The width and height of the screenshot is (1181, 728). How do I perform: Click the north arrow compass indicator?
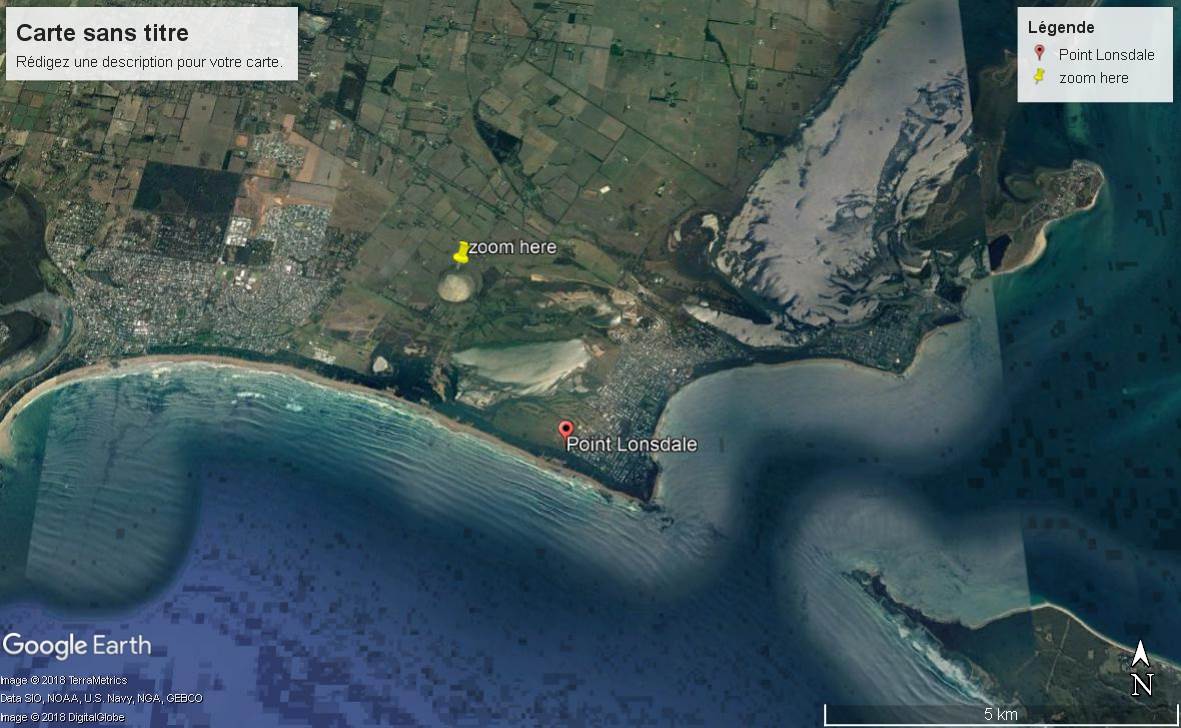(x=1141, y=654)
